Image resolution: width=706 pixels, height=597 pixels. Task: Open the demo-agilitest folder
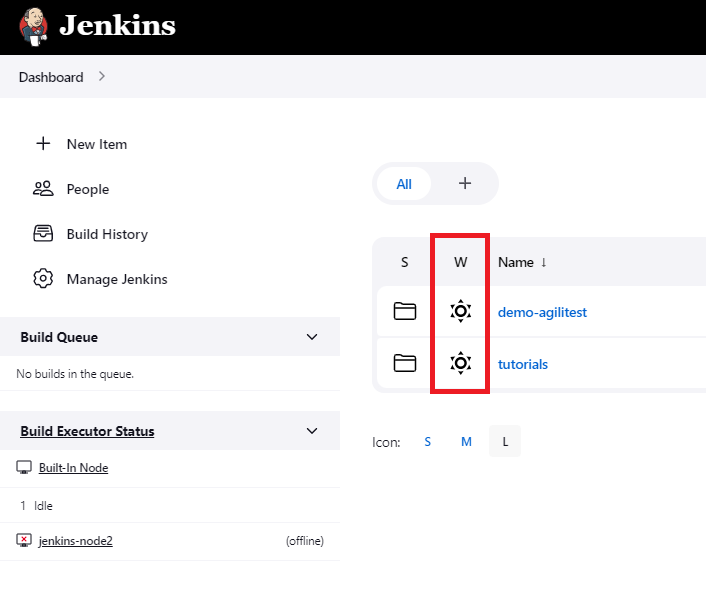tap(542, 312)
